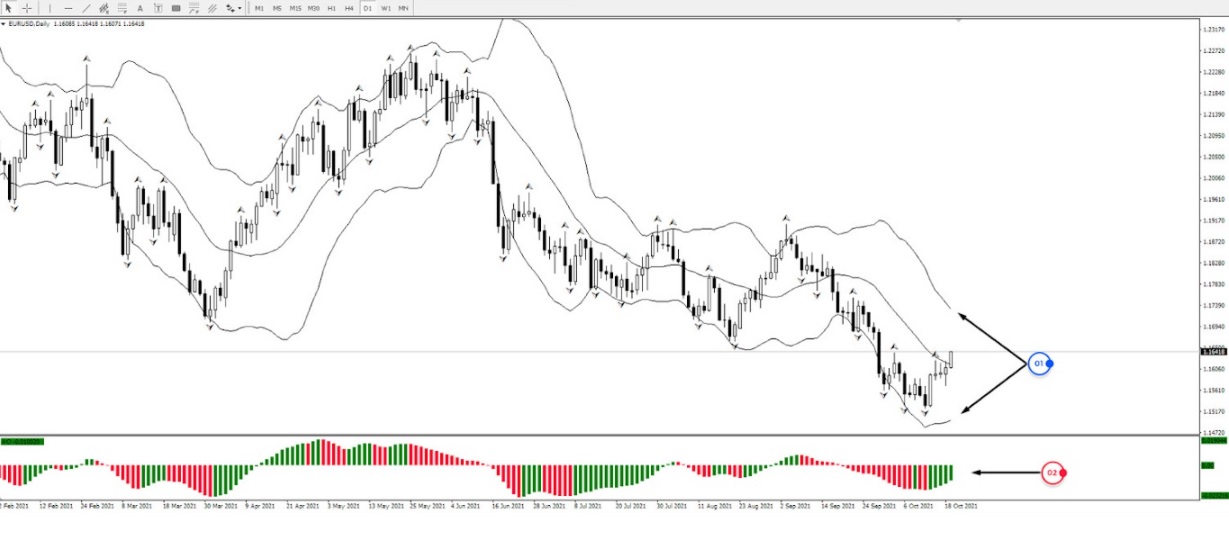
Task: Select the Cursor arrow tool
Action: (x=9, y=8)
